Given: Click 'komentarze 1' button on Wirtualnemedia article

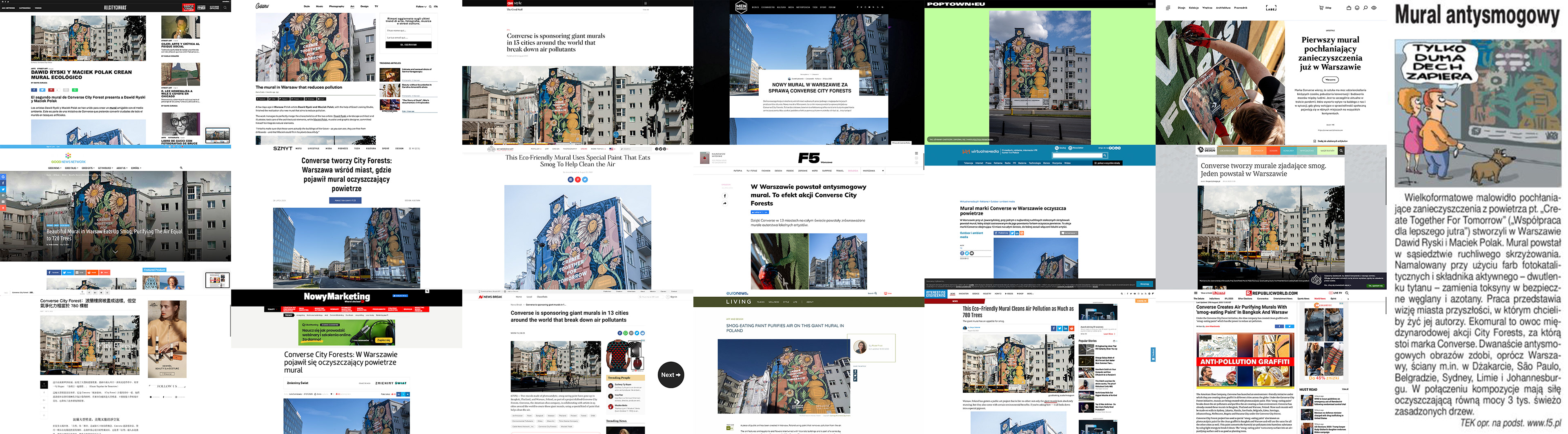Looking at the screenshot, I should click(1069, 233).
